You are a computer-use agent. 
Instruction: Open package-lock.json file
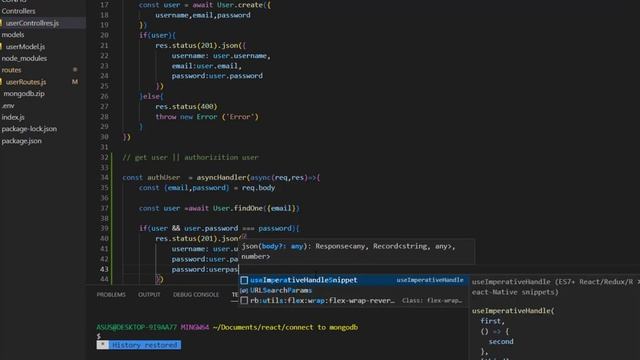[x=29, y=129]
